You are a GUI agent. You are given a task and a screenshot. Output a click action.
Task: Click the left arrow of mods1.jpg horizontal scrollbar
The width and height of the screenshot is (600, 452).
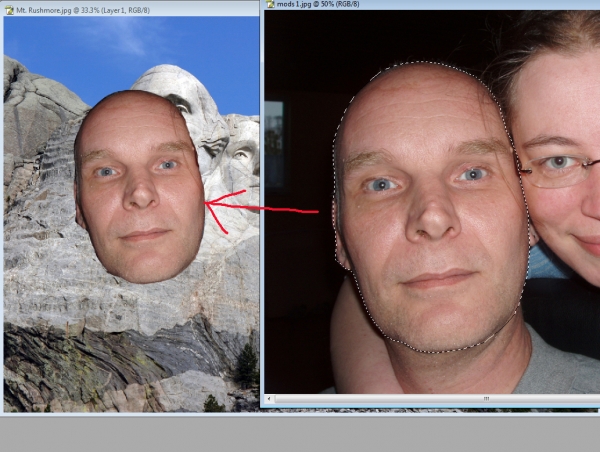(x=269, y=399)
